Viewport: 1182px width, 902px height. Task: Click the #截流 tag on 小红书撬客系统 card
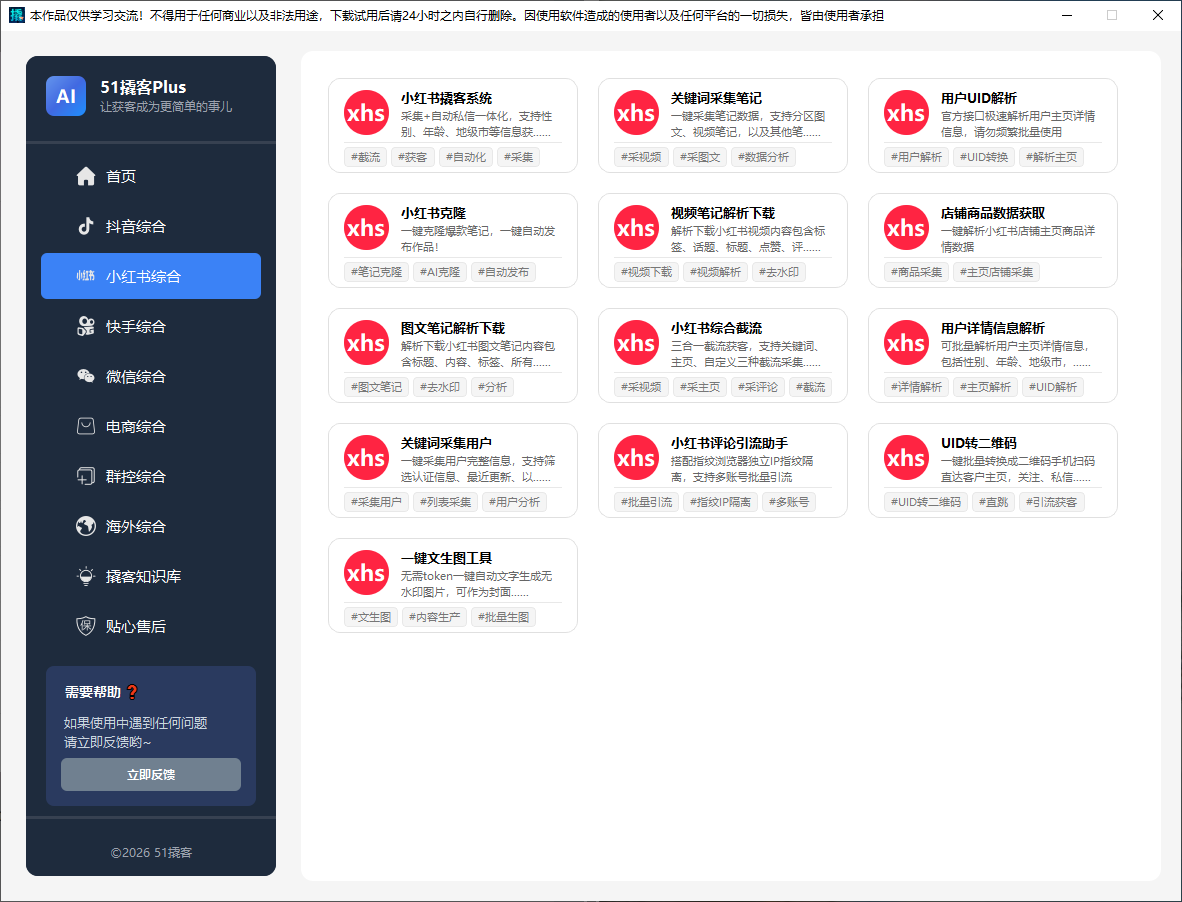click(365, 157)
